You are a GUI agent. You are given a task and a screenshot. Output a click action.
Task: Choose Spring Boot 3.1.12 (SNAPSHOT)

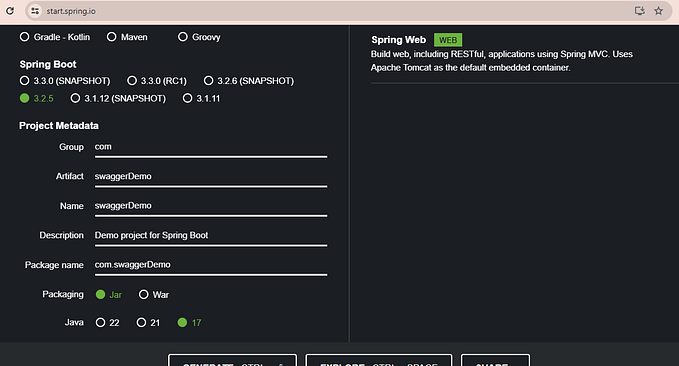point(118,98)
